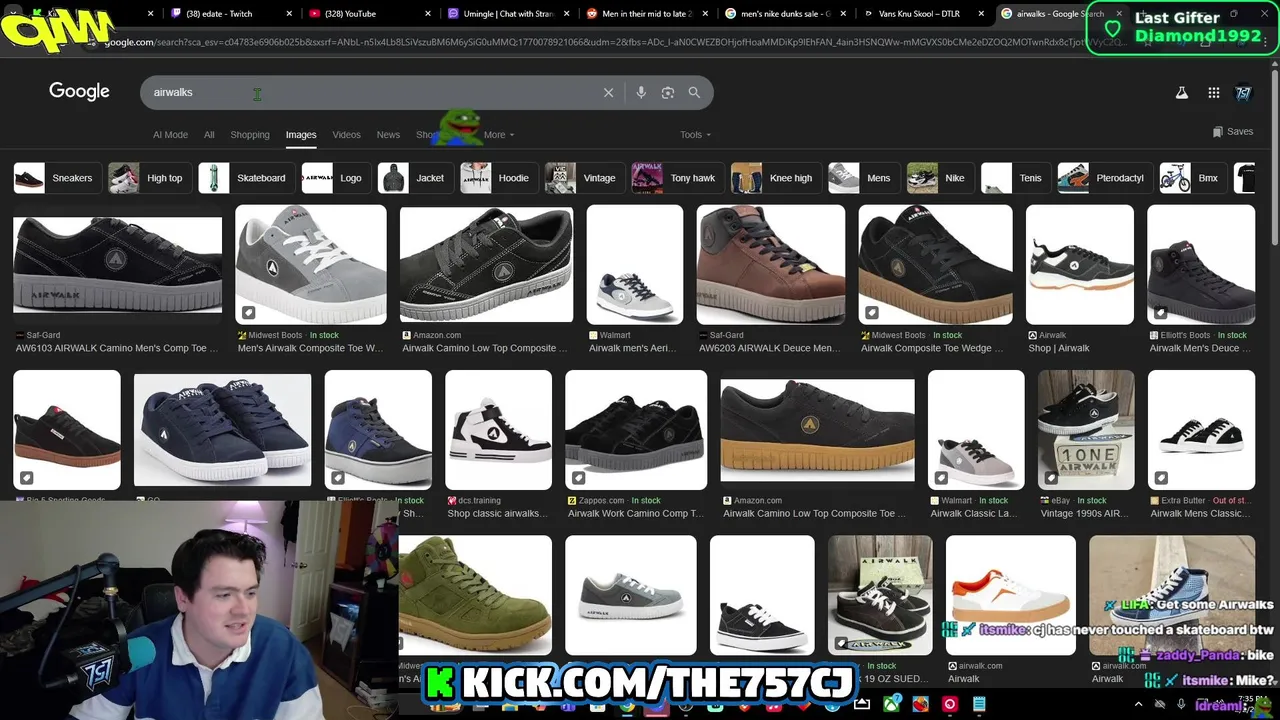Expand the More search categories dropdown
Screen dimensions: 1280x720
tap(499, 134)
